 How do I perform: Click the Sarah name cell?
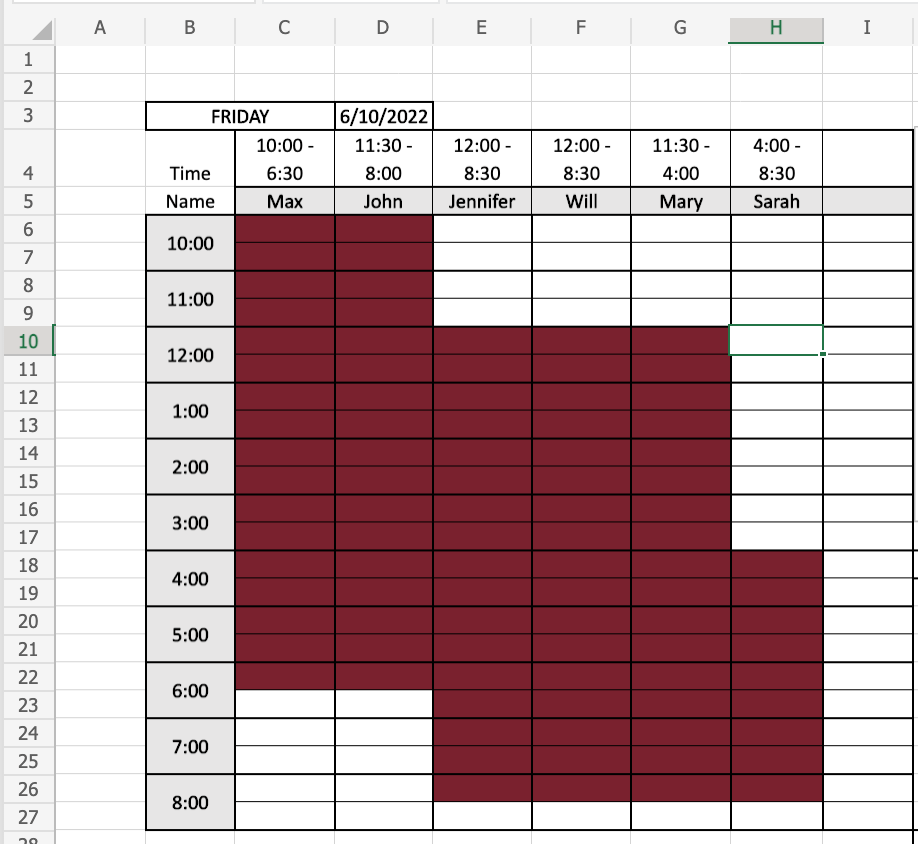pos(776,201)
